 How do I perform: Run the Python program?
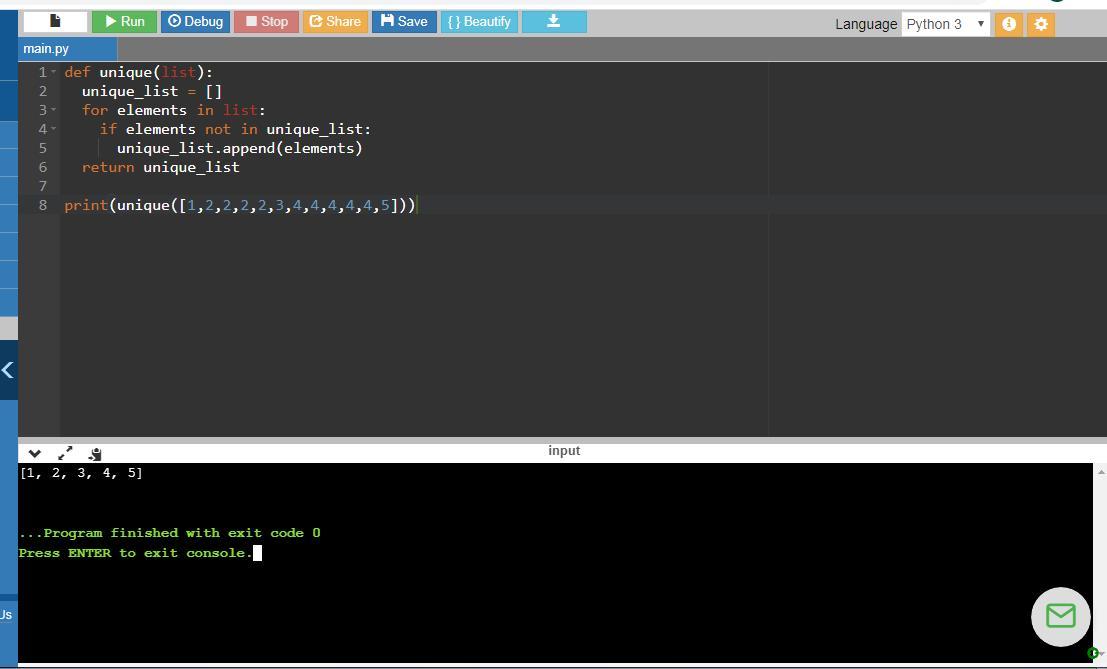[x=124, y=21]
